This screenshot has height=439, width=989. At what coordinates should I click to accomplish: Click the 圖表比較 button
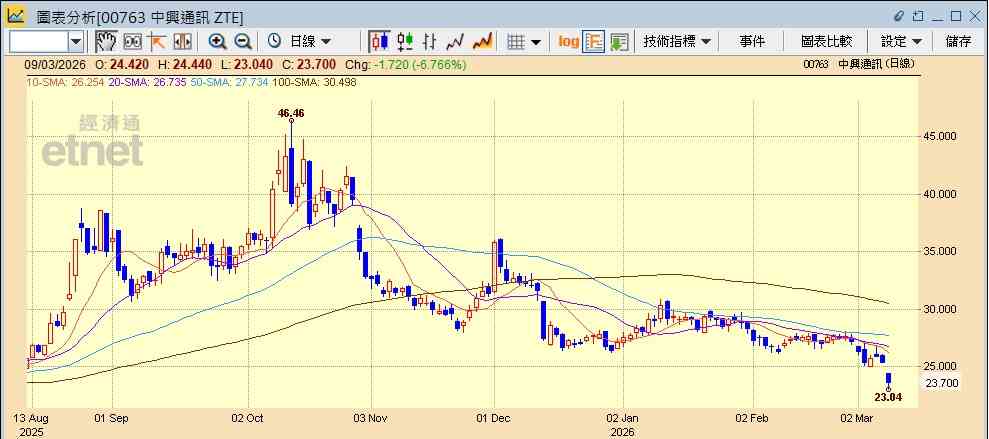coord(826,42)
